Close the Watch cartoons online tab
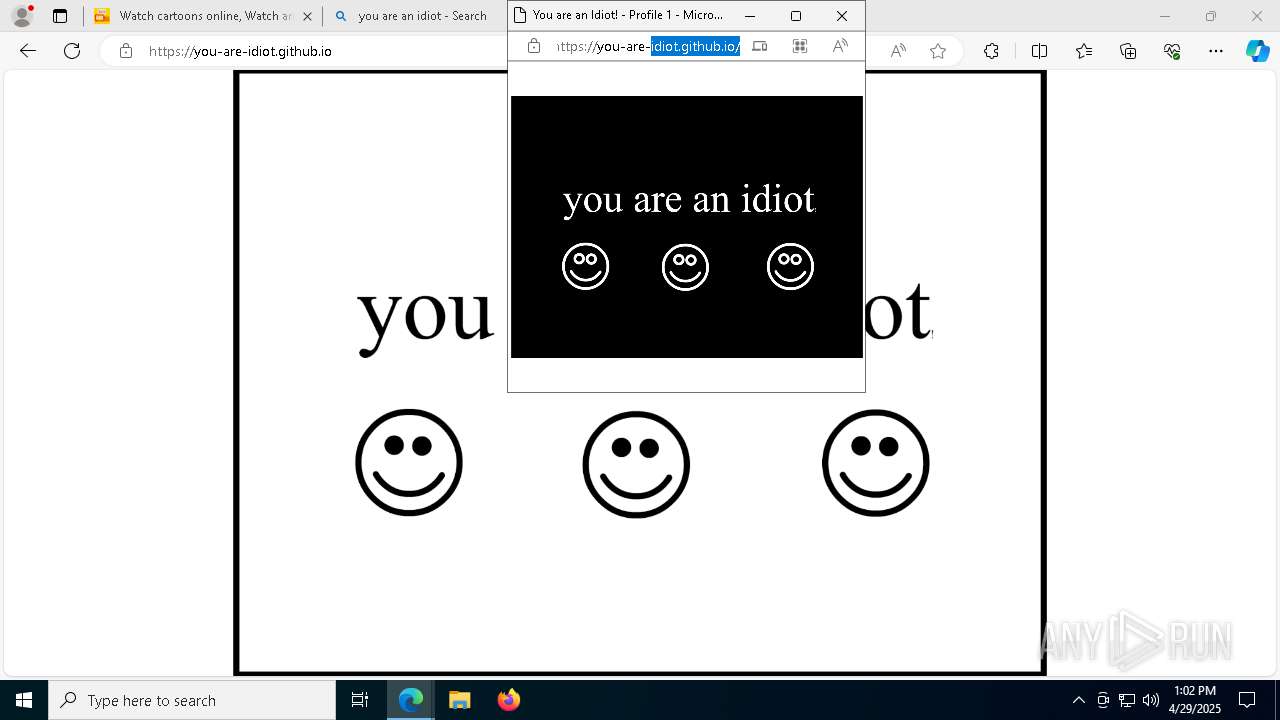The height and width of the screenshot is (720, 1280). [x=307, y=16]
